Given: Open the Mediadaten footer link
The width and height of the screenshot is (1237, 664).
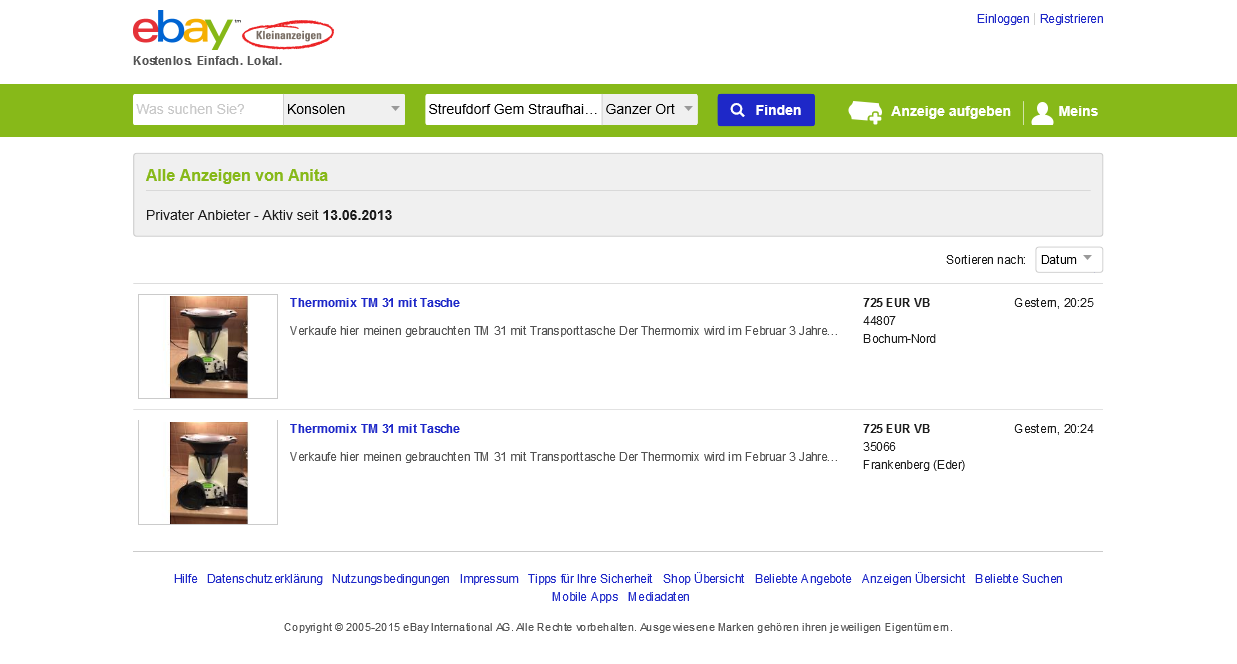Looking at the screenshot, I should click(659, 597).
